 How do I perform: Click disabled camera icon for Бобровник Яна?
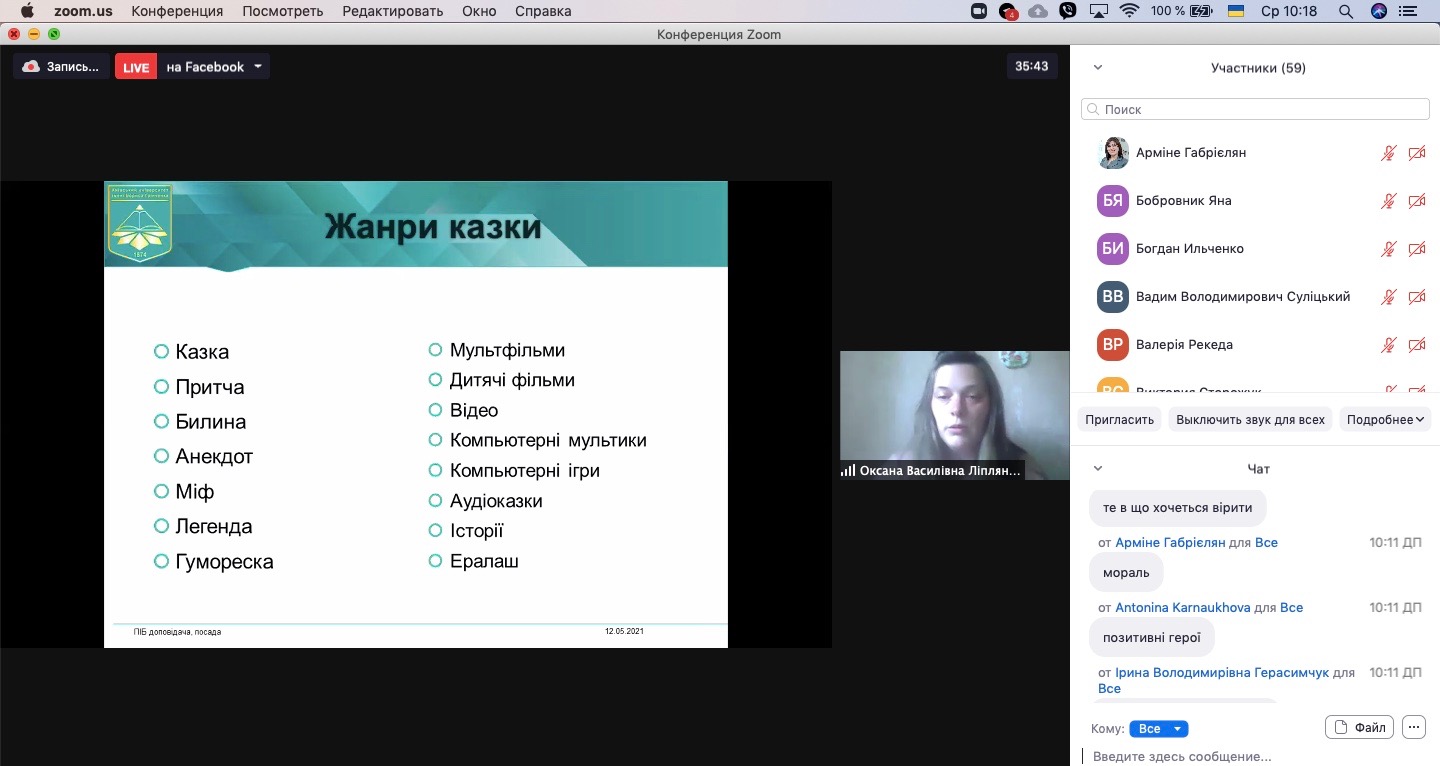click(1416, 201)
